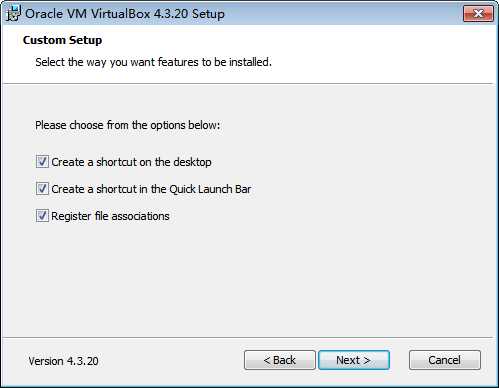The image size is (499, 388).
Task: Click the 'Oracle VM VirtualBox 4.3.20 Setup' title text
Action: pos(125,14)
